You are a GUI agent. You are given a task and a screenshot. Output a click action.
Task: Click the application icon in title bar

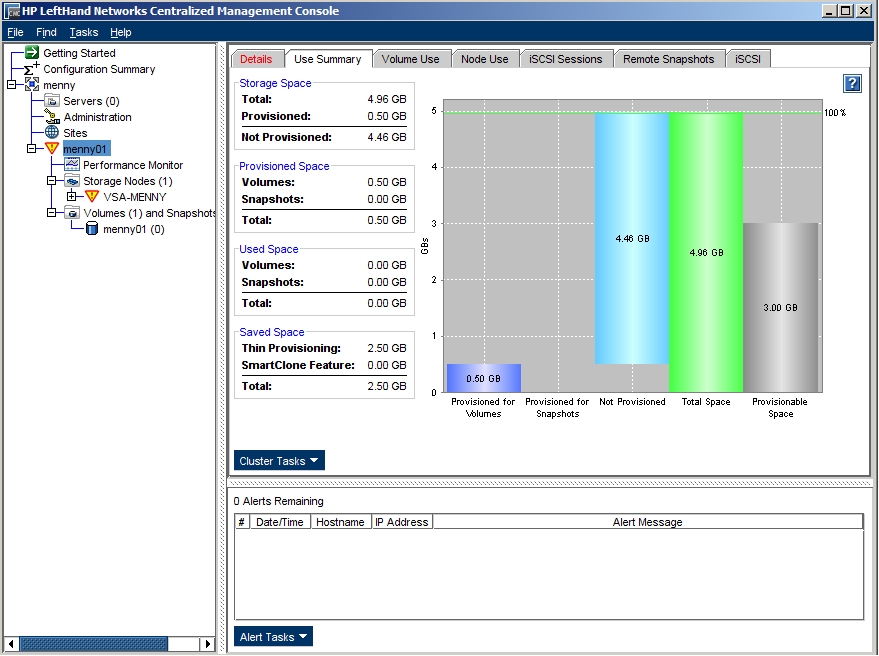point(12,11)
